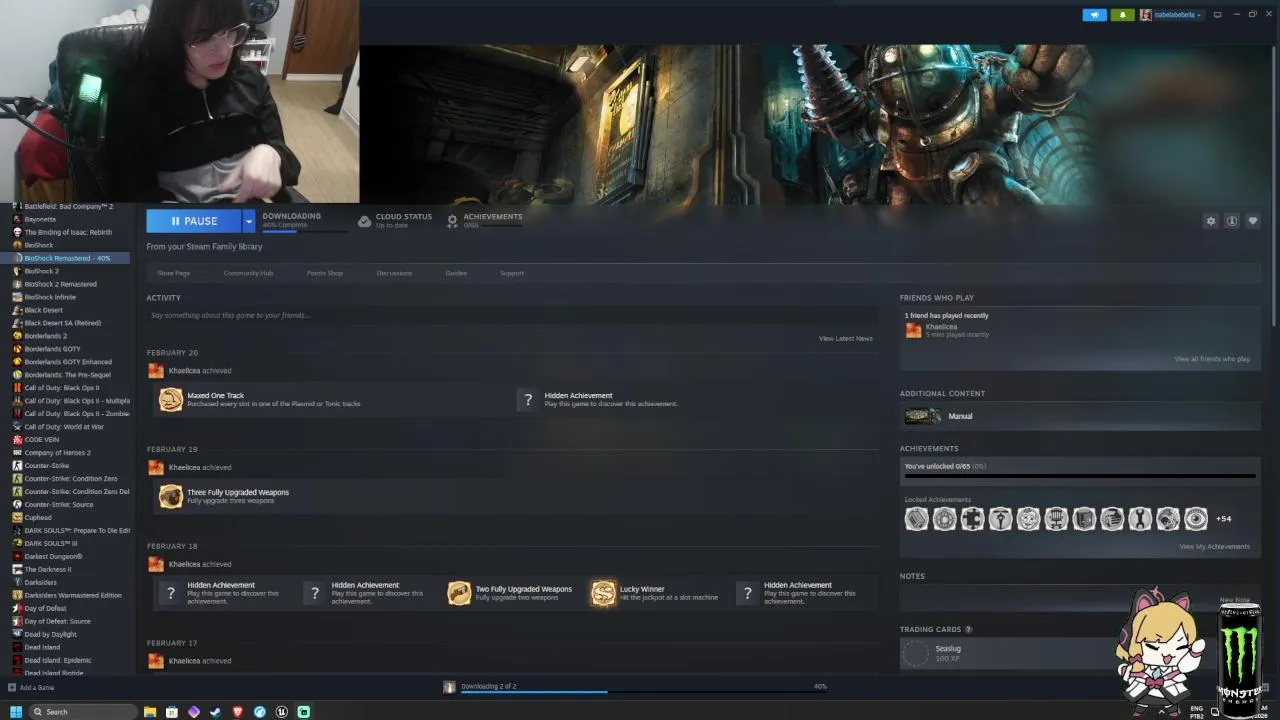Open Brave browser from the taskbar

pyautogui.click(x=238, y=712)
